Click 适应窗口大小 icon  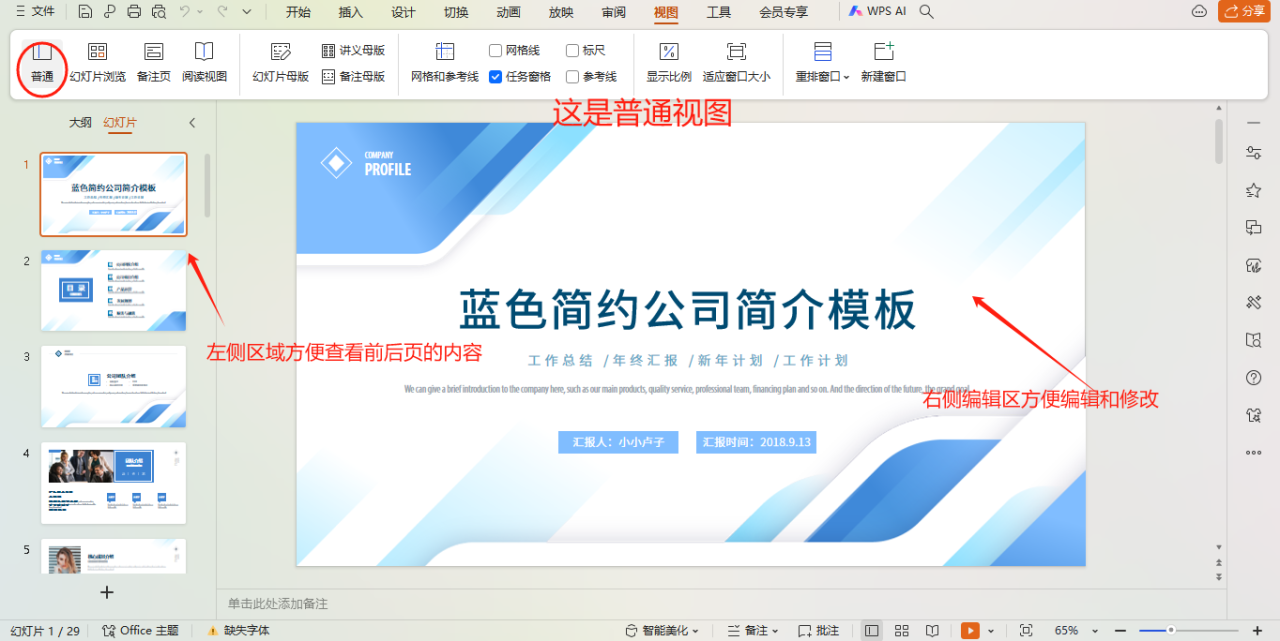(736, 53)
